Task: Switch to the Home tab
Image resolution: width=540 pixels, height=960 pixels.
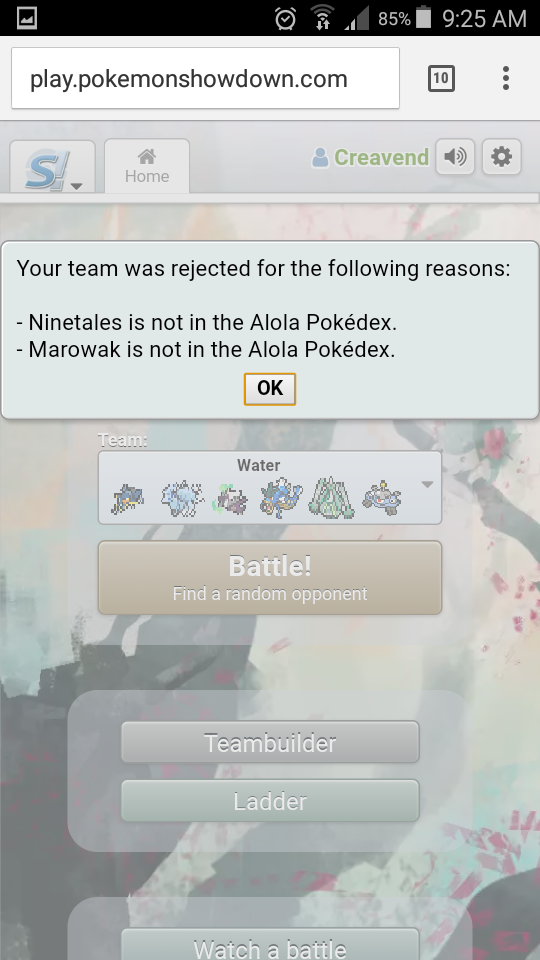Action: tap(147, 167)
